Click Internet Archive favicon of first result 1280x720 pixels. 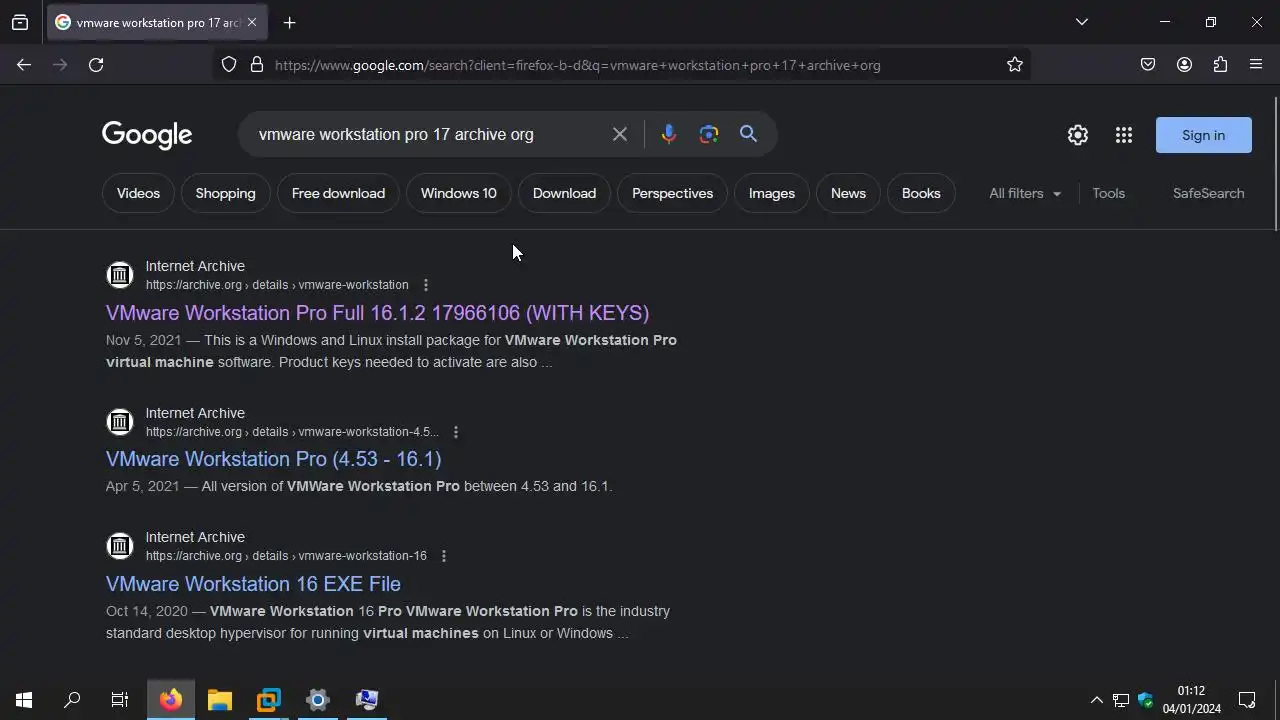[120, 275]
